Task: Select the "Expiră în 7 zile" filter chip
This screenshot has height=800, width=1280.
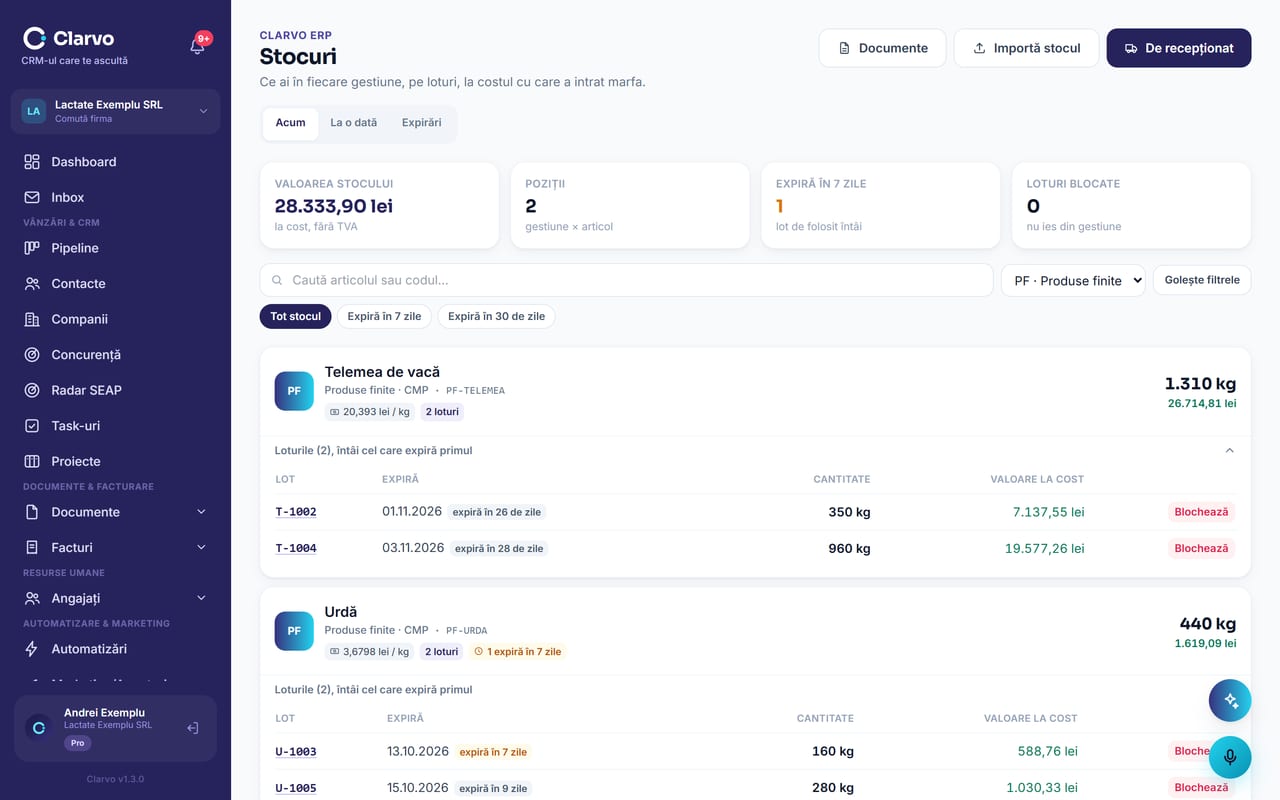Action: click(385, 316)
